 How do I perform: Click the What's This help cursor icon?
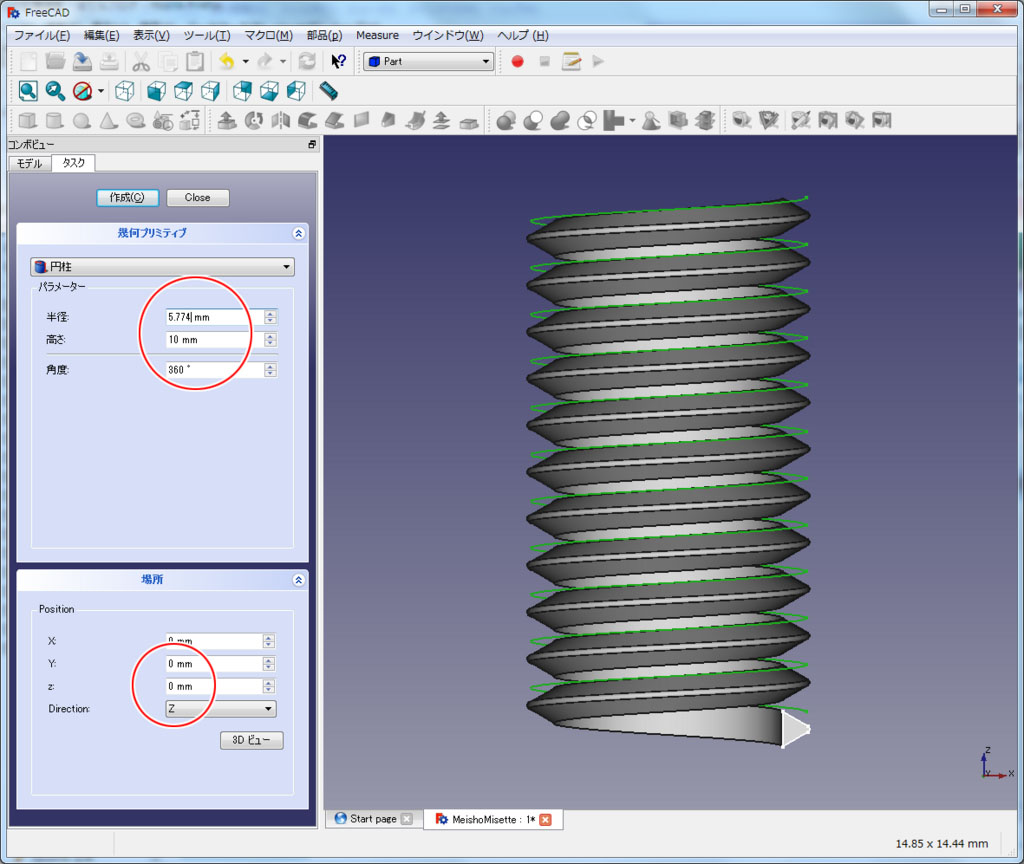coord(338,61)
